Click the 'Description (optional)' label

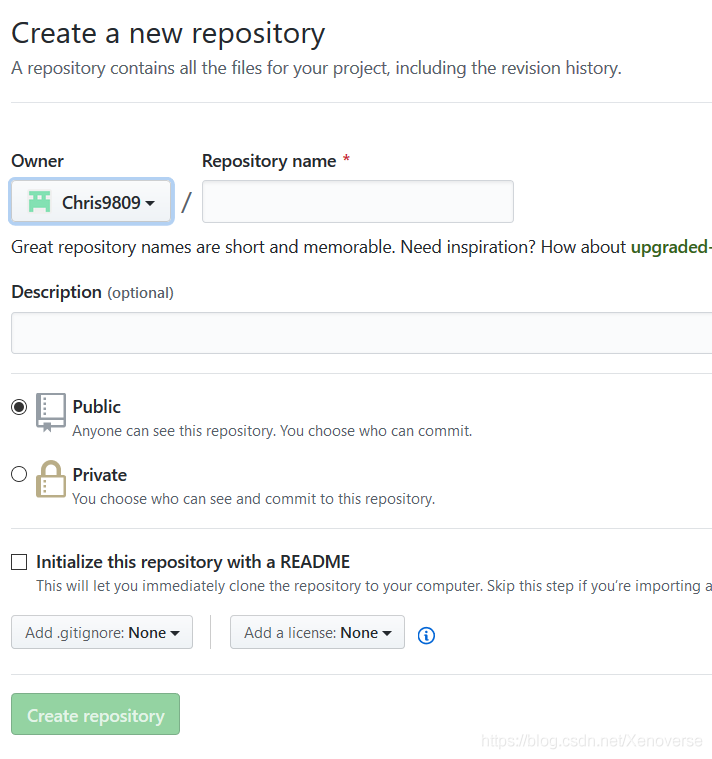(x=92, y=292)
